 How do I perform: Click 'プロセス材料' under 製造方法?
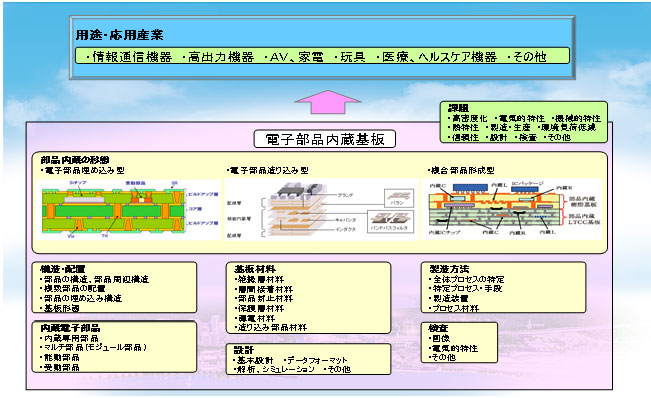(456, 308)
